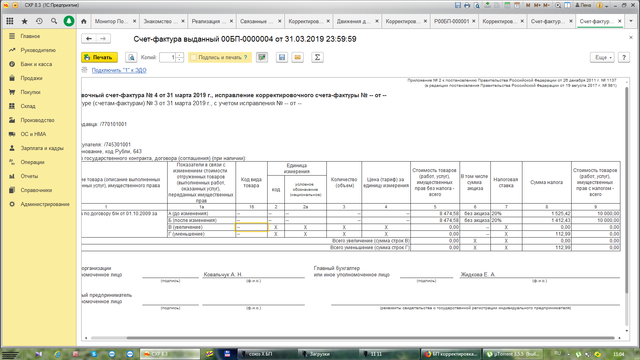
Task: Close the Монитор По... tab
Action: 134,21
